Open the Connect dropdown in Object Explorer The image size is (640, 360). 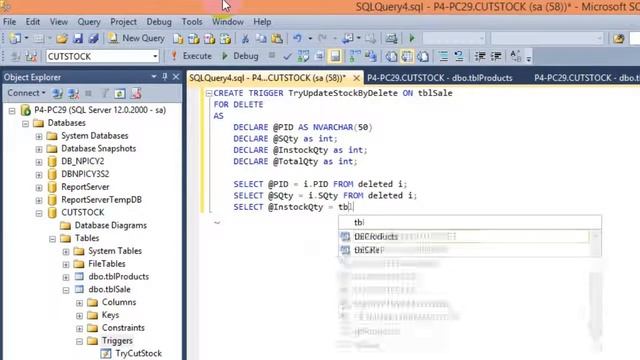(27, 93)
